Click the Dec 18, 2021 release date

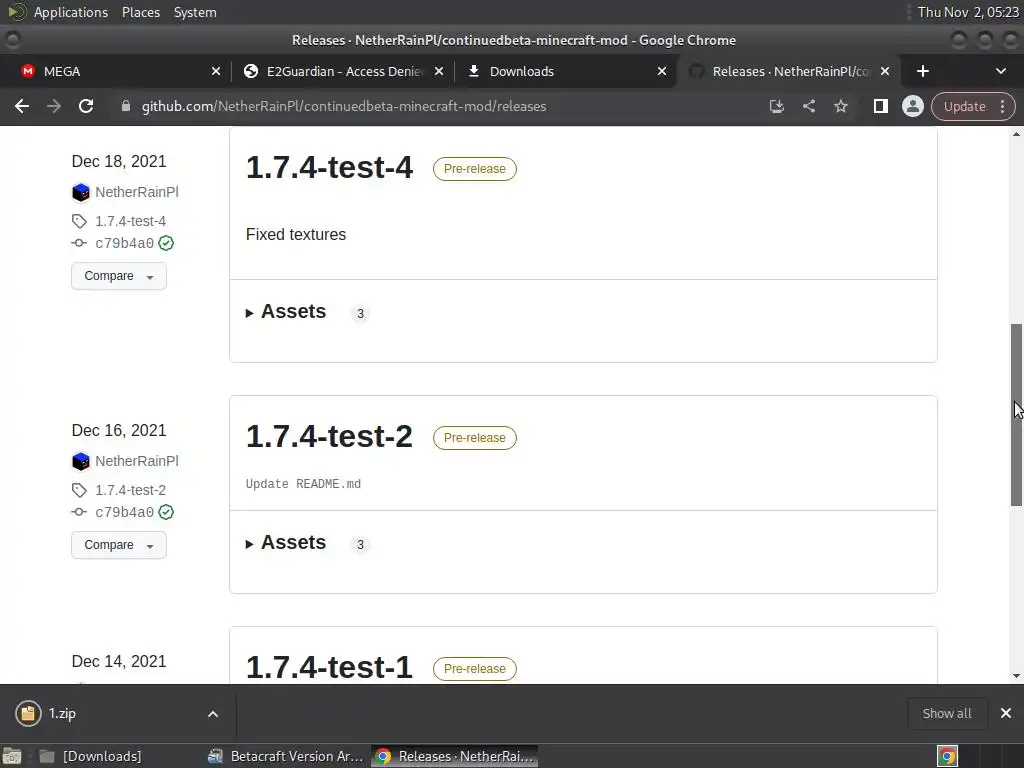119,161
